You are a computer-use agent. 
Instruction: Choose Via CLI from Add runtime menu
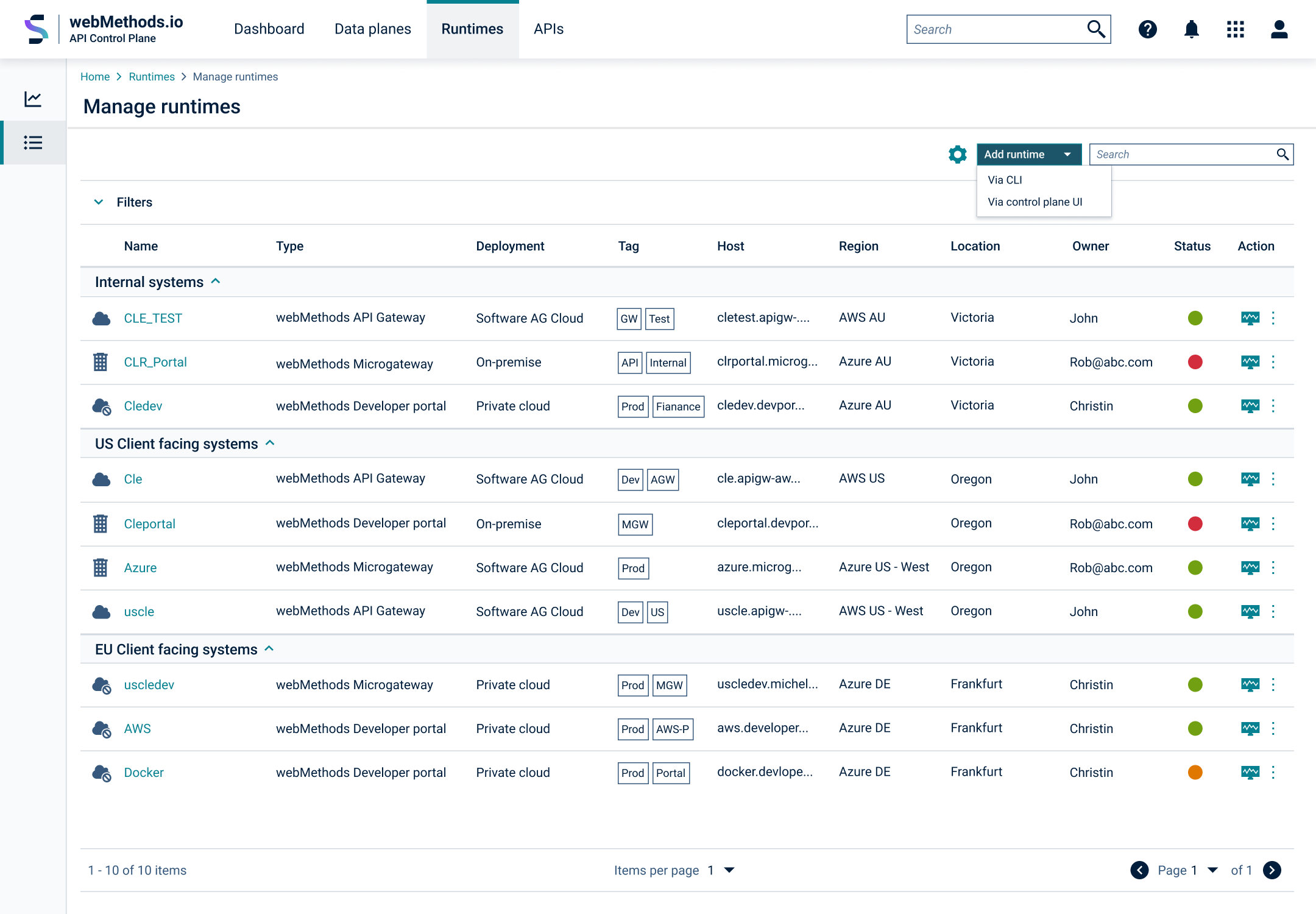[1005, 180]
